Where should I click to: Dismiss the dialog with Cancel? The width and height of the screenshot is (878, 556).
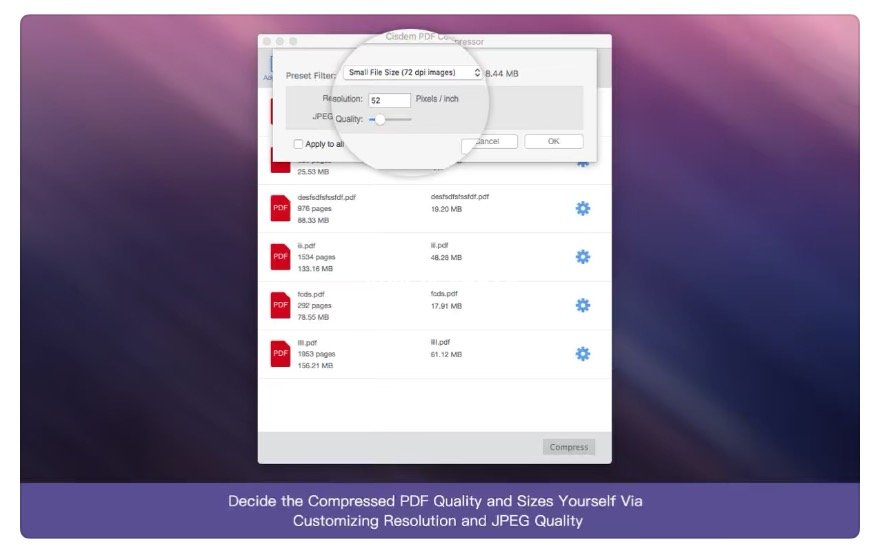click(x=489, y=141)
